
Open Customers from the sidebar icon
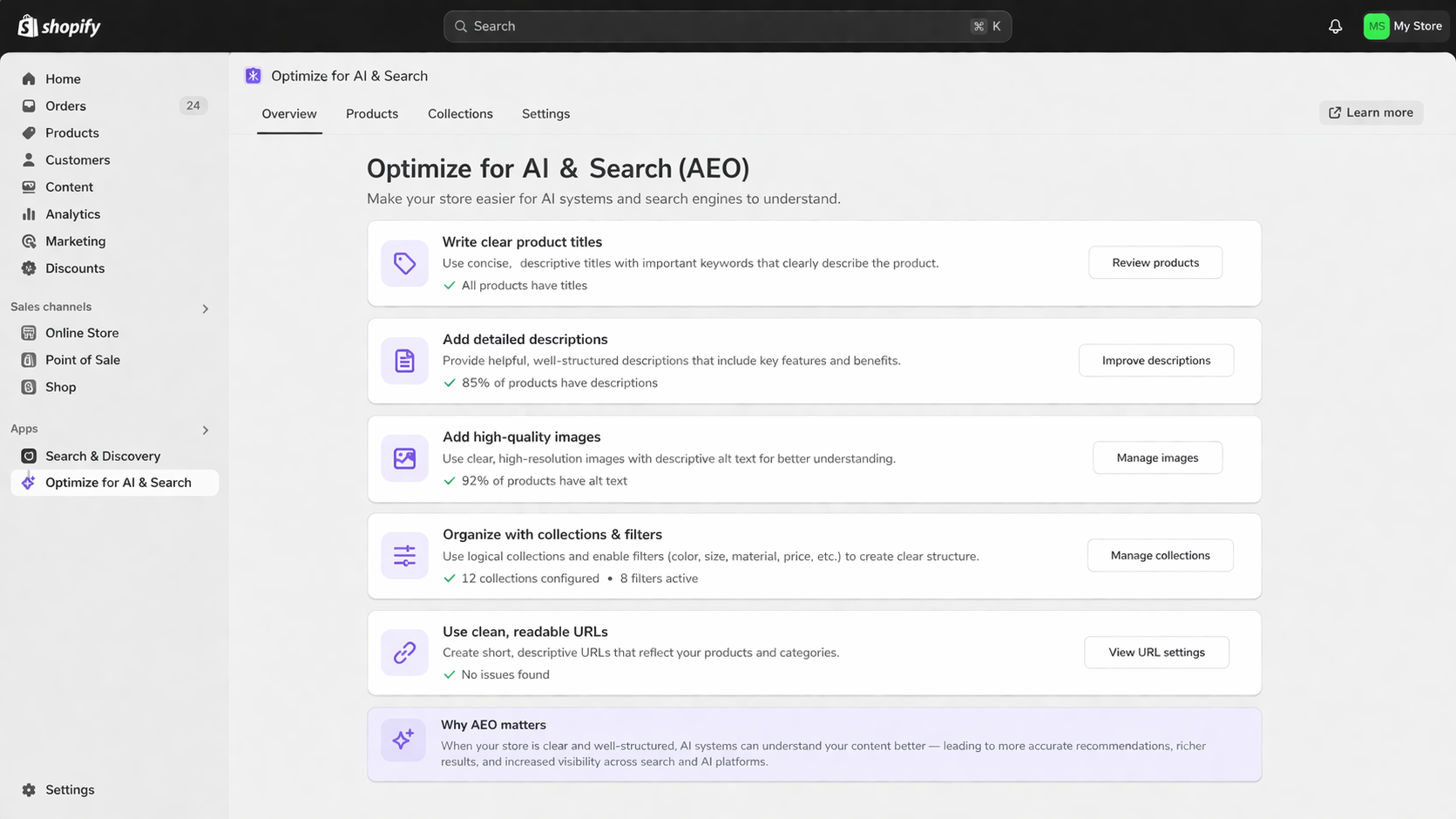29,159
